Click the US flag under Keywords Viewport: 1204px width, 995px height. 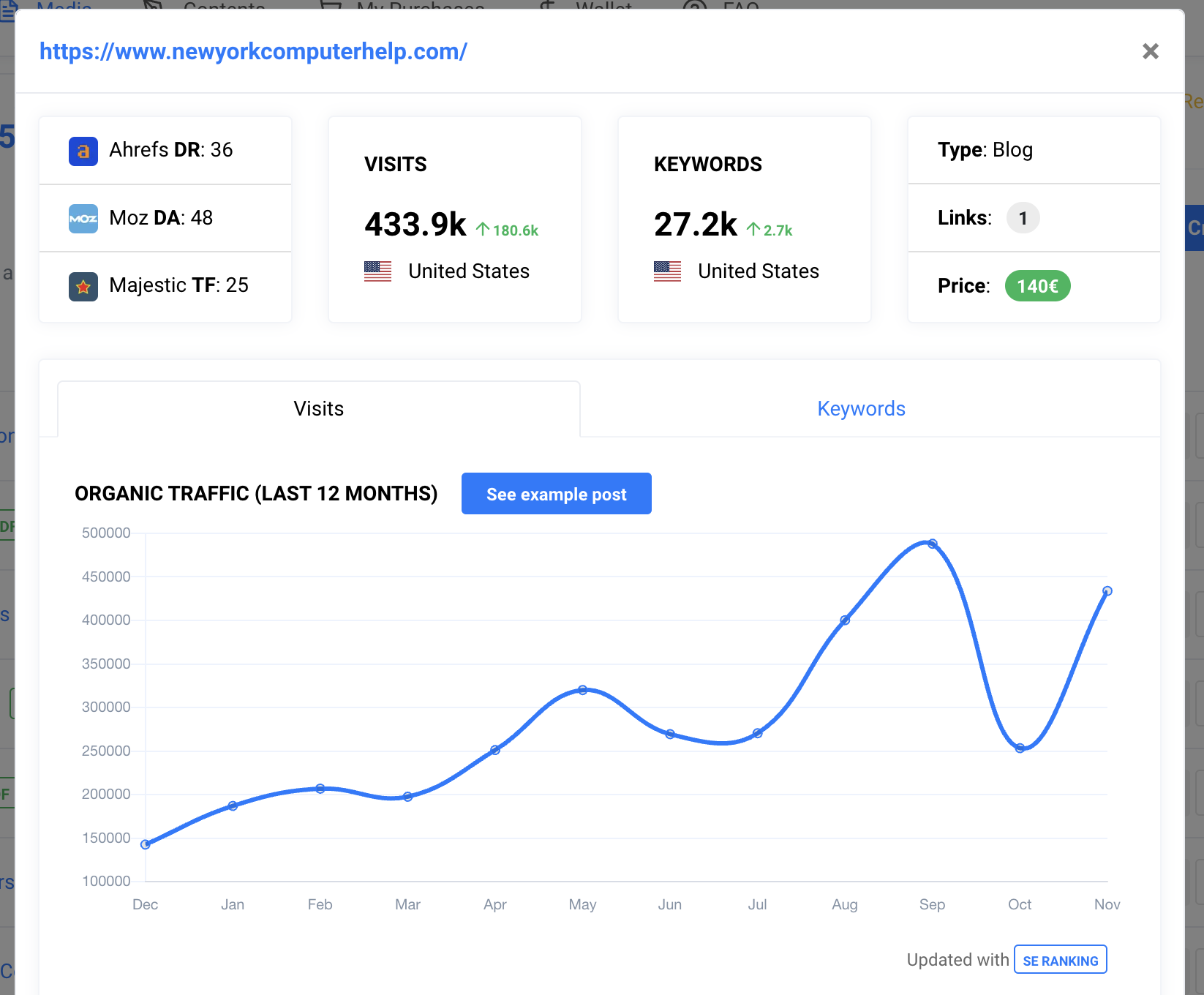pos(667,271)
